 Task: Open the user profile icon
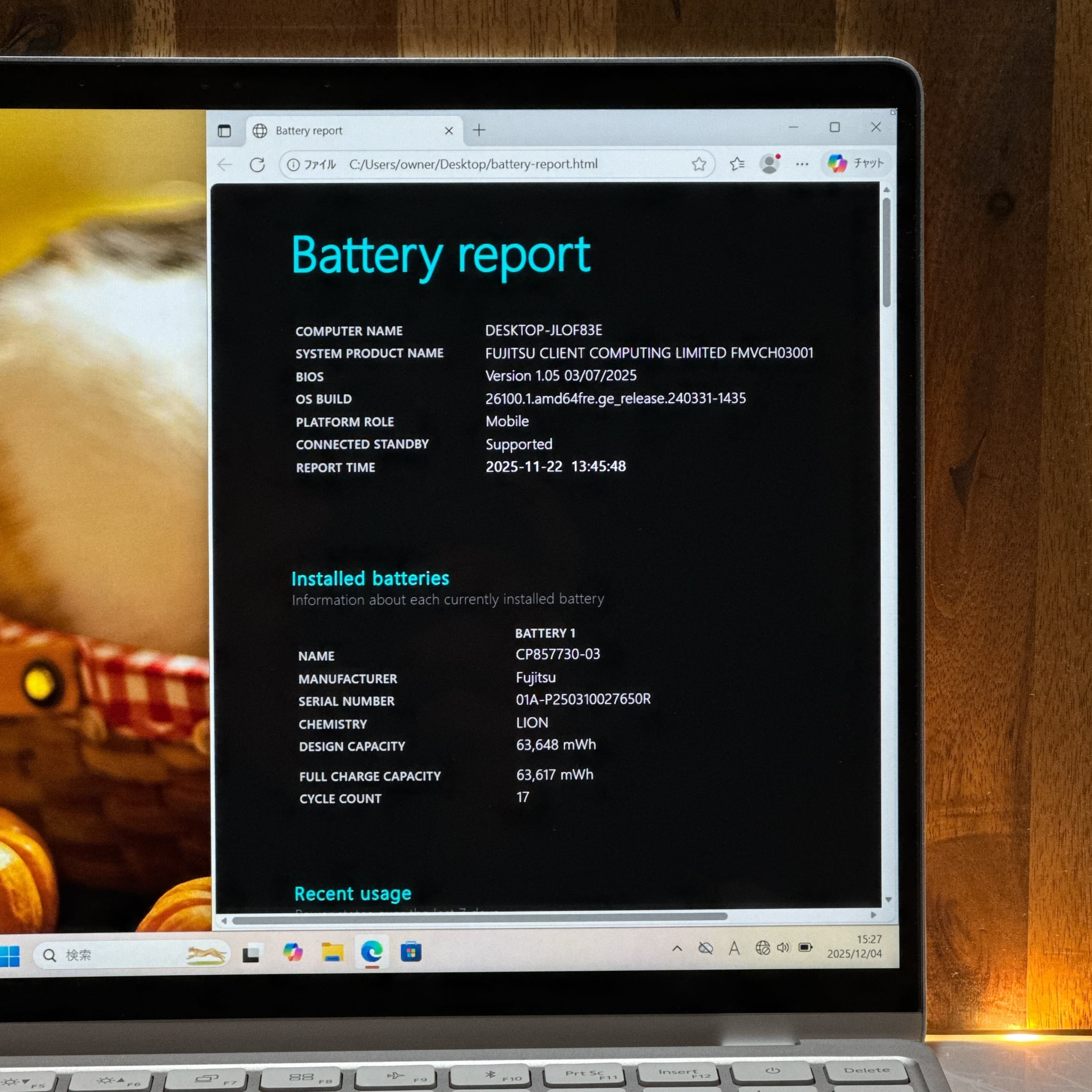pyautogui.click(x=768, y=164)
